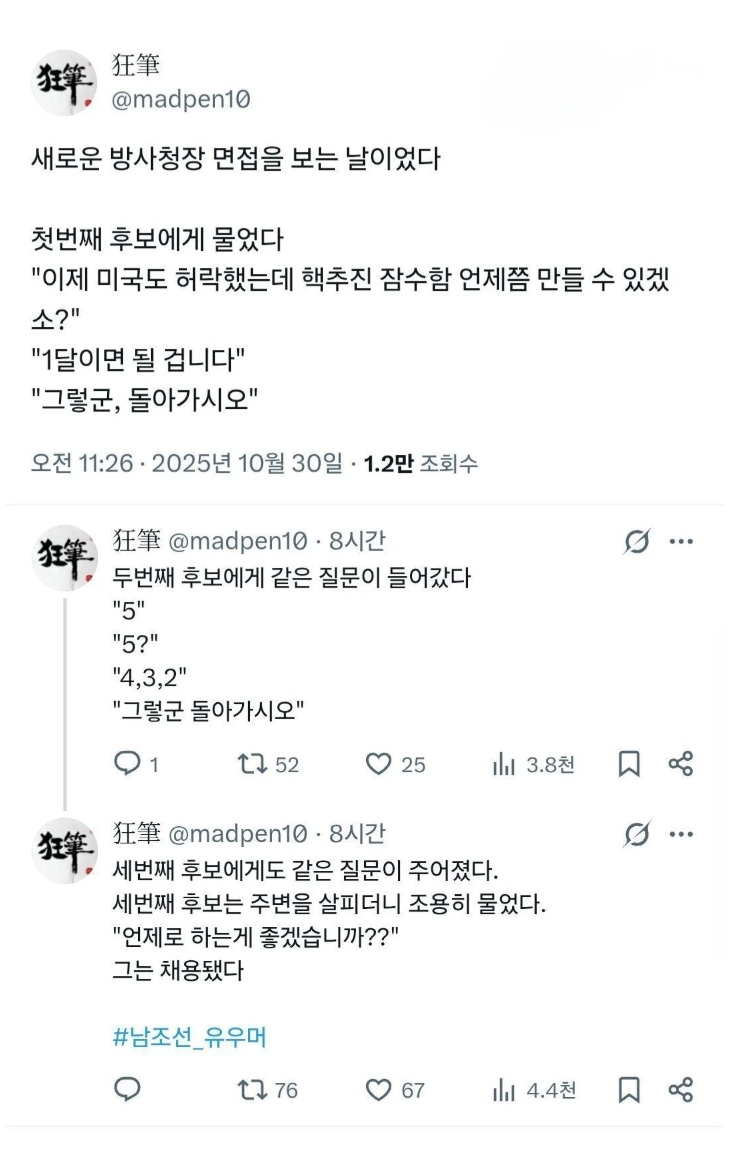Open @madpen10 handle in main tweet

[x=181, y=99]
